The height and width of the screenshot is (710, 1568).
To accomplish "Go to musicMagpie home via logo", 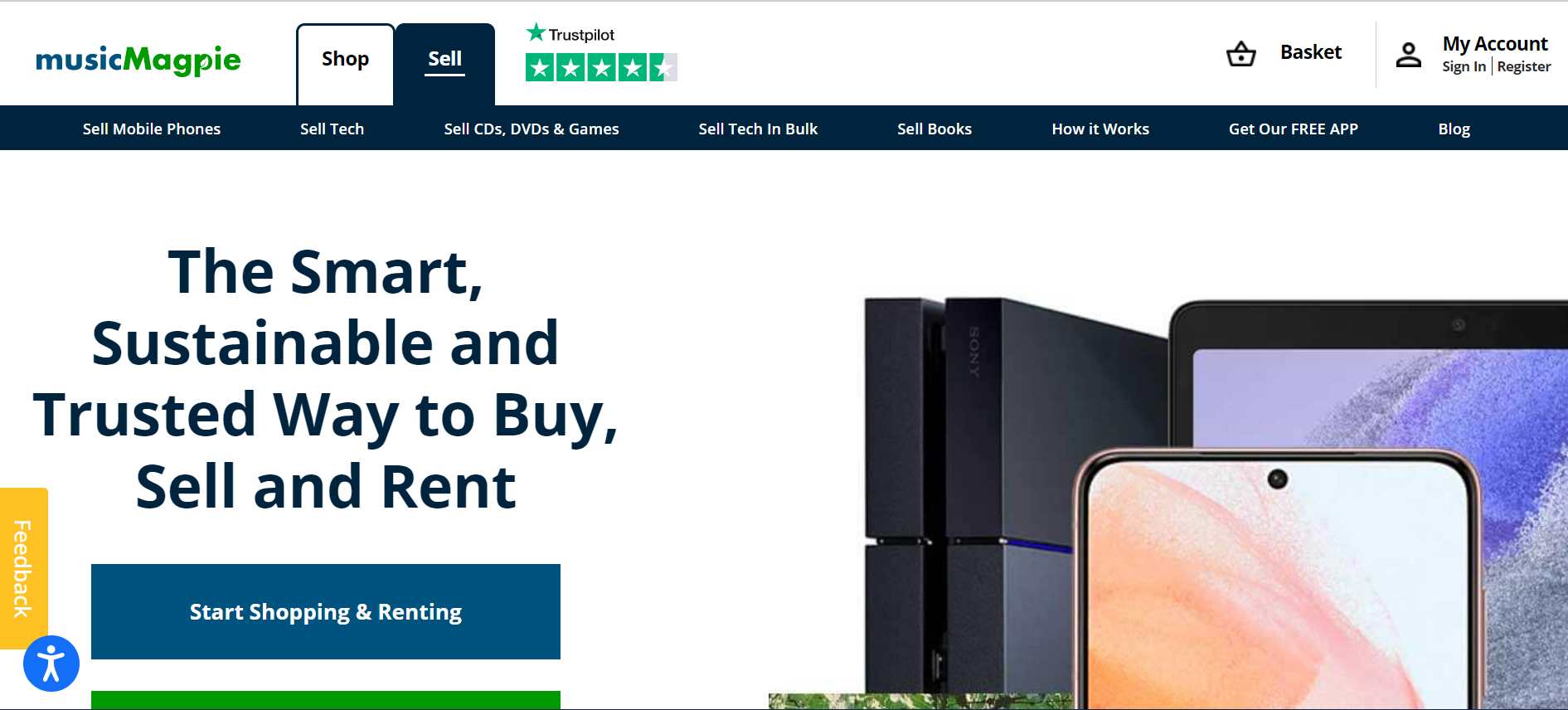I will click(x=138, y=60).
